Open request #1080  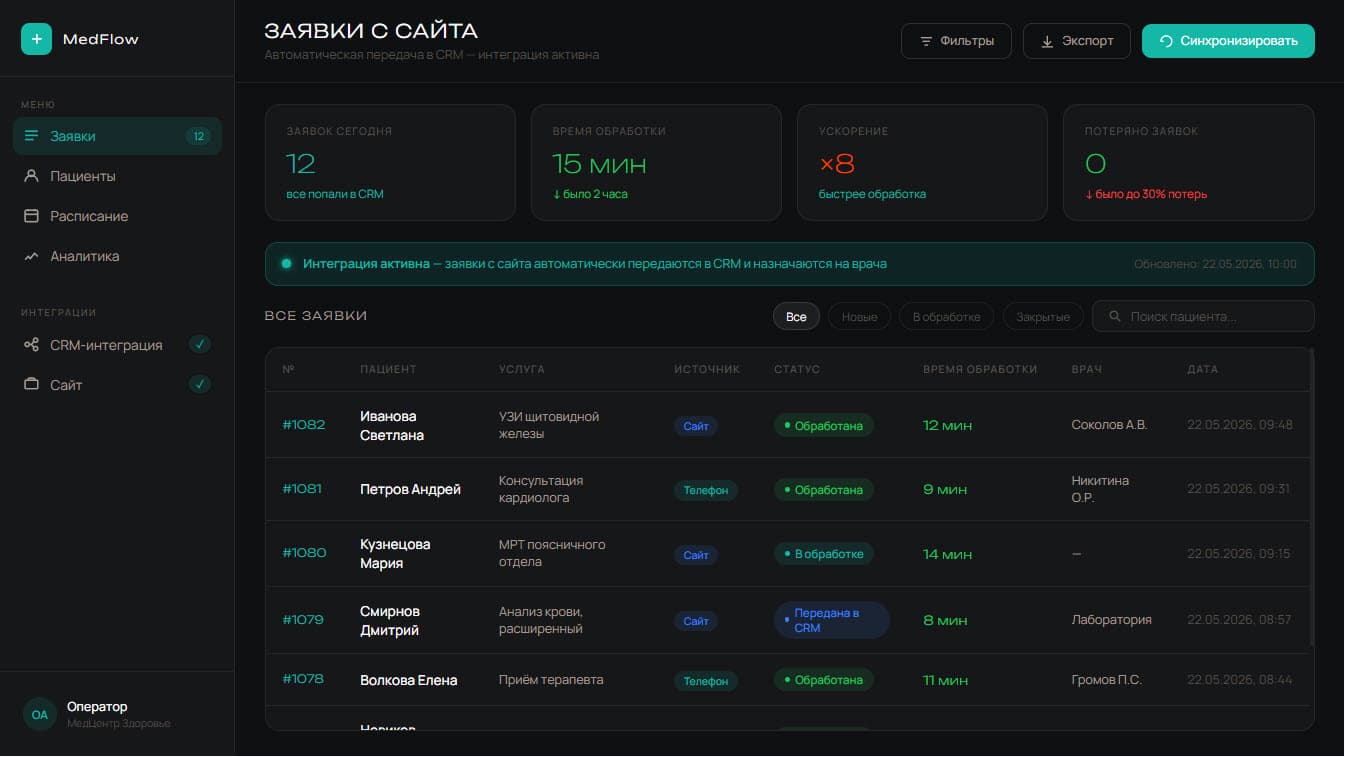(x=304, y=553)
